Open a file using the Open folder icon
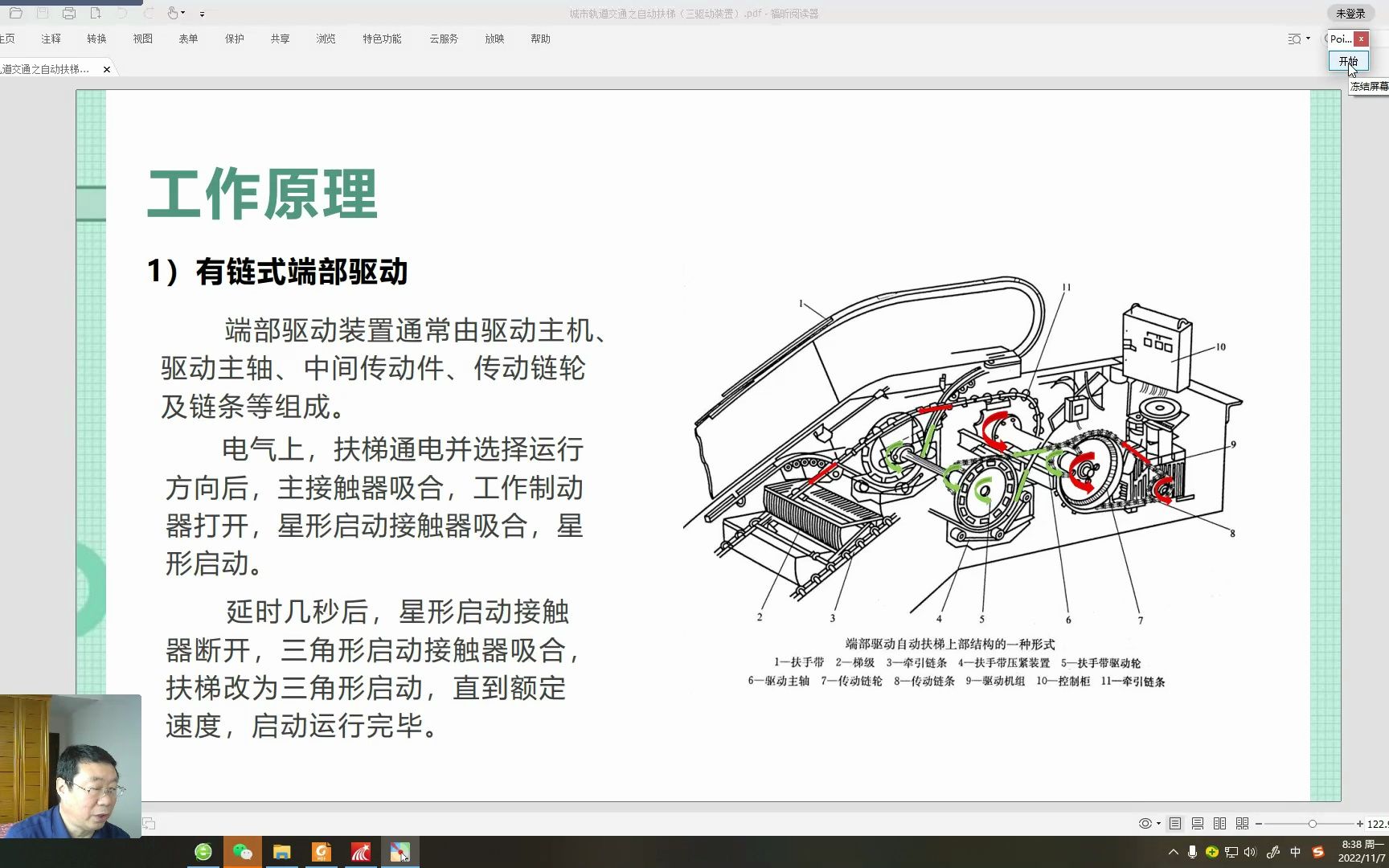 (16, 13)
